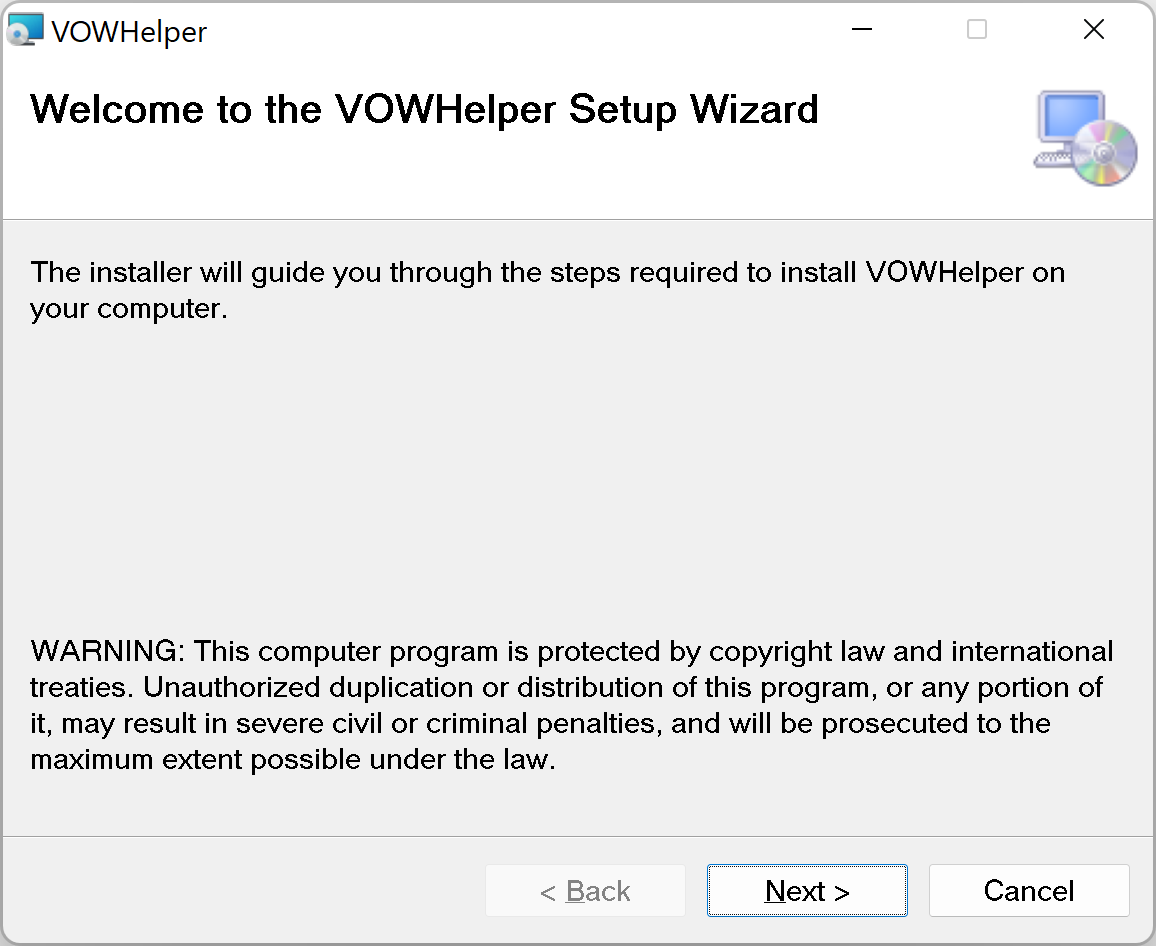This screenshot has width=1156, height=946.
Task: Click the computer and CD setup graphic
Action: (1083, 137)
